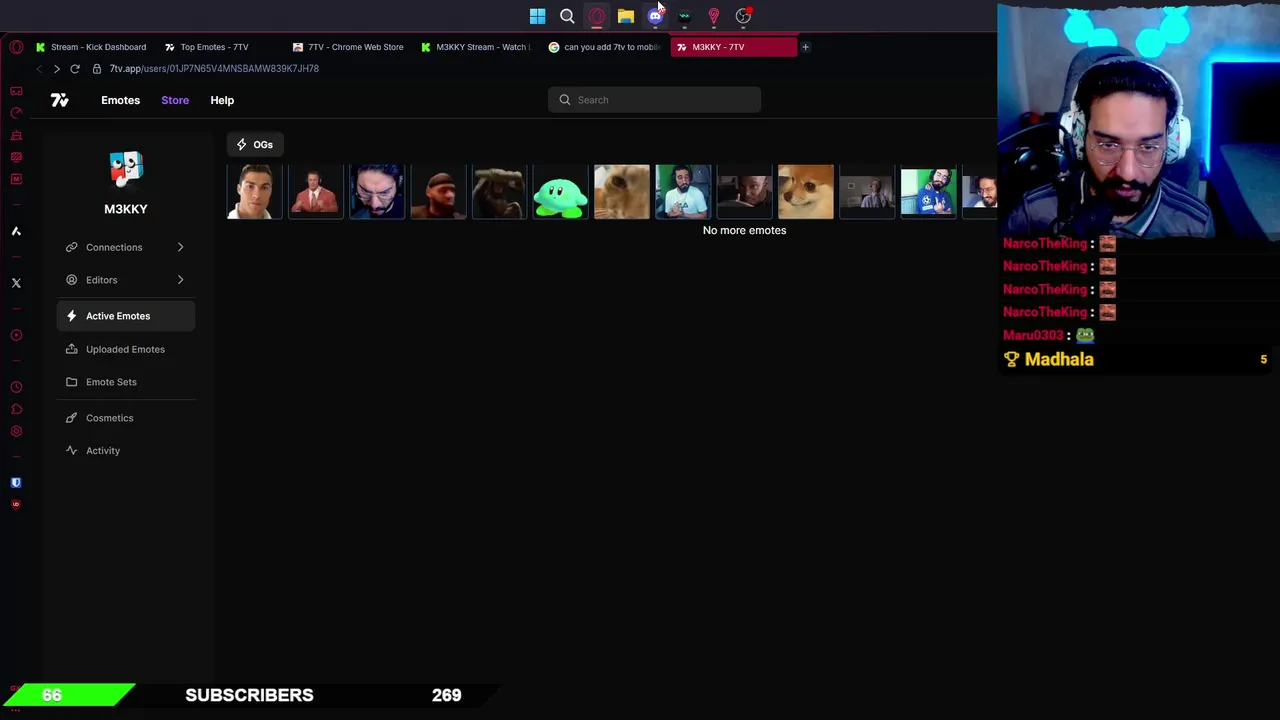1280x720 pixels.
Task: Click the site security lock icon
Action: tap(97, 69)
